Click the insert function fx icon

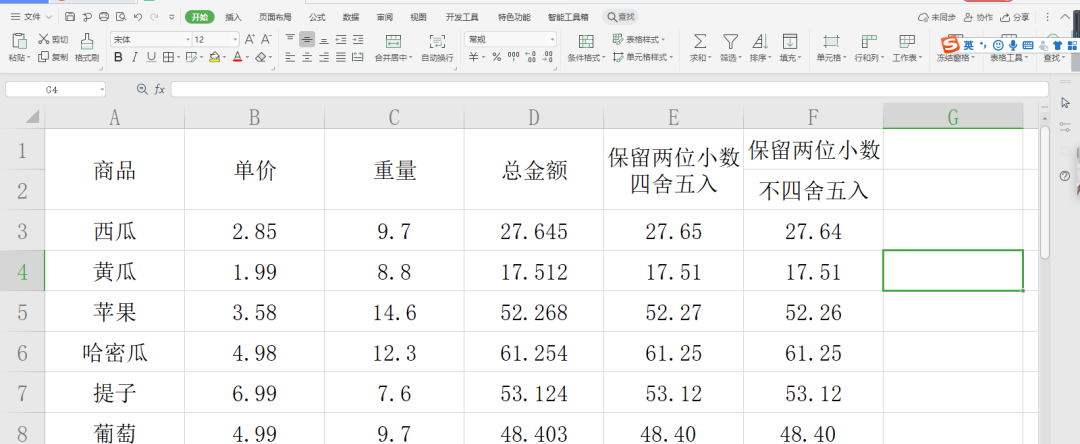point(159,89)
